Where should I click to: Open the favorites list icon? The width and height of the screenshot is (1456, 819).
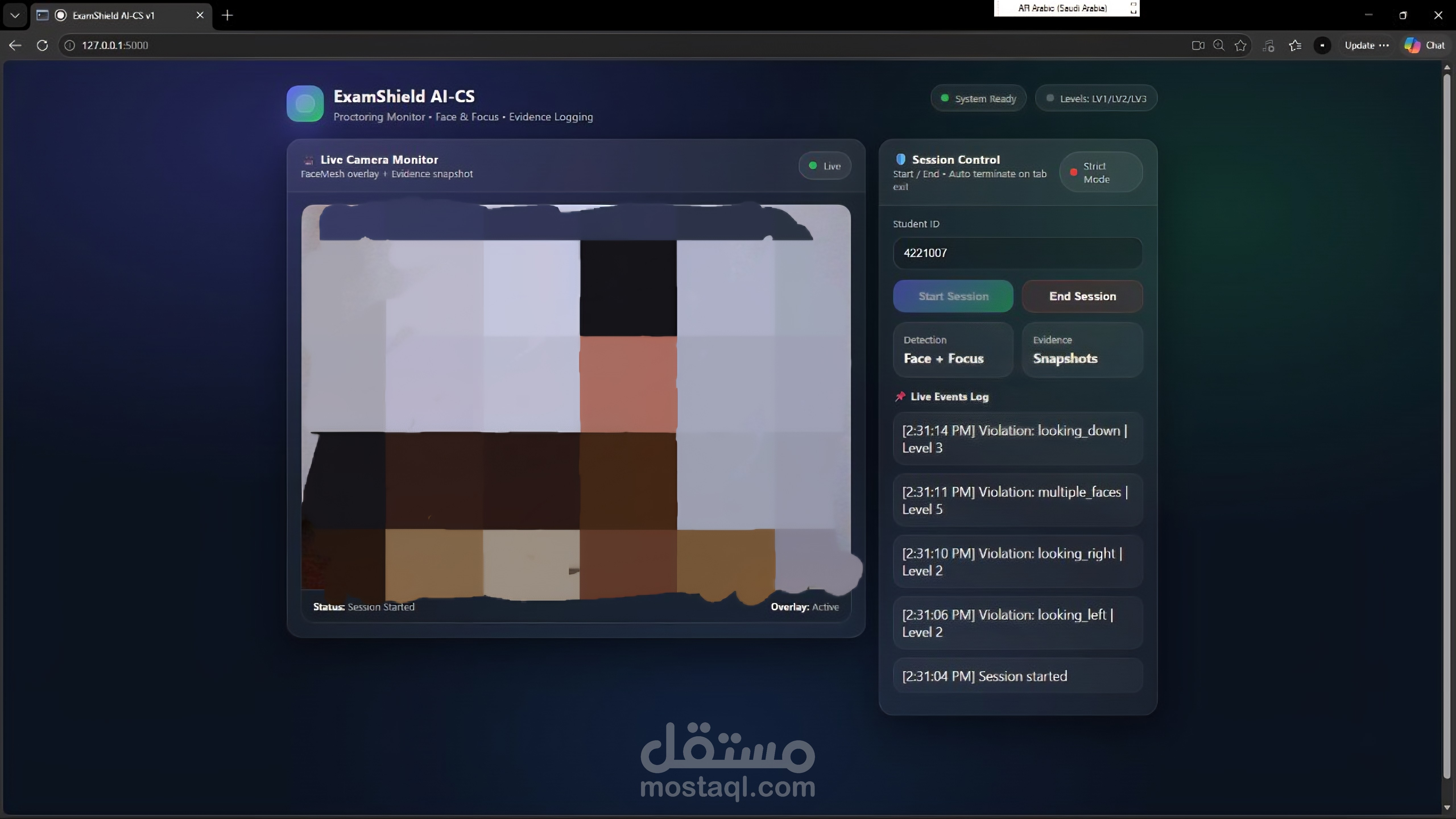1296,45
